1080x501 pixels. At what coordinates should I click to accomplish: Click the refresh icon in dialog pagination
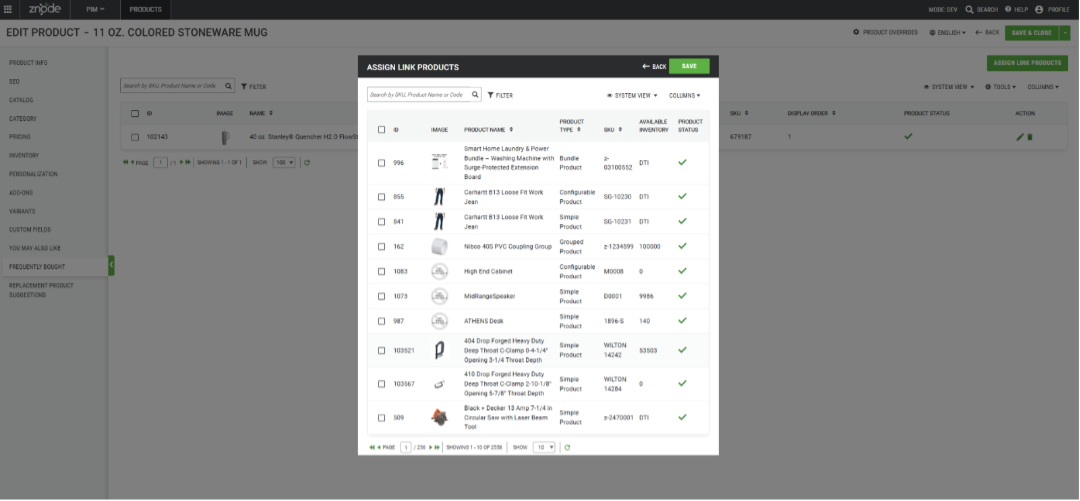click(x=567, y=447)
